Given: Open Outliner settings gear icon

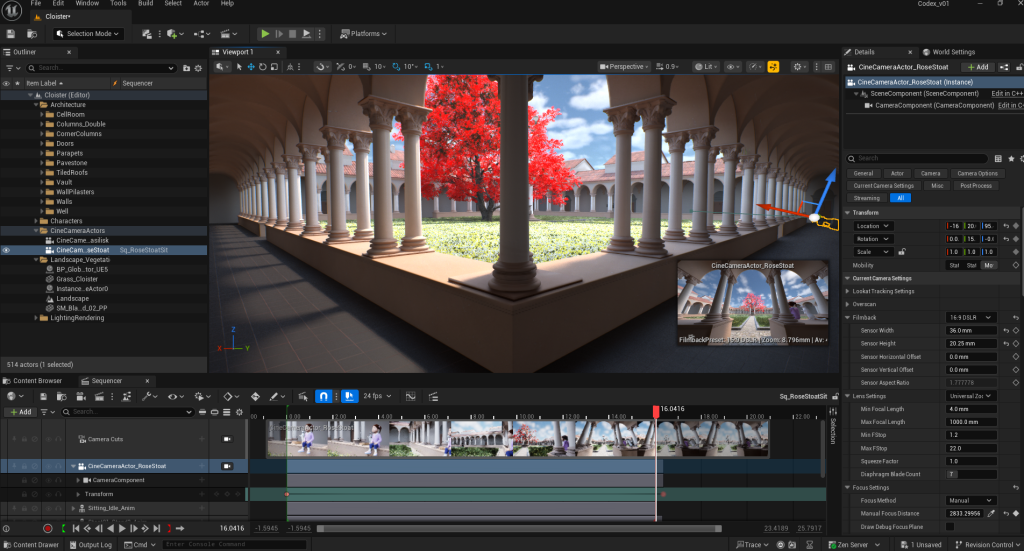Looking at the screenshot, I should click(199, 68).
